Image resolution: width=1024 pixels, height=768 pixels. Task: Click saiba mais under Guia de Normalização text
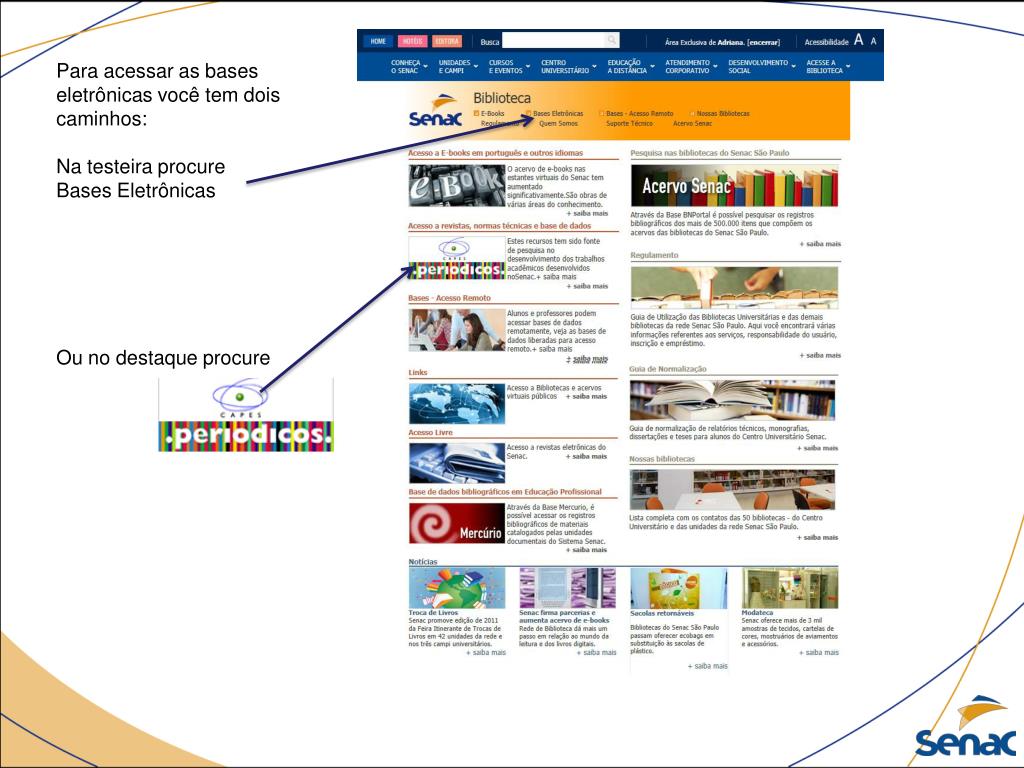[818, 449]
